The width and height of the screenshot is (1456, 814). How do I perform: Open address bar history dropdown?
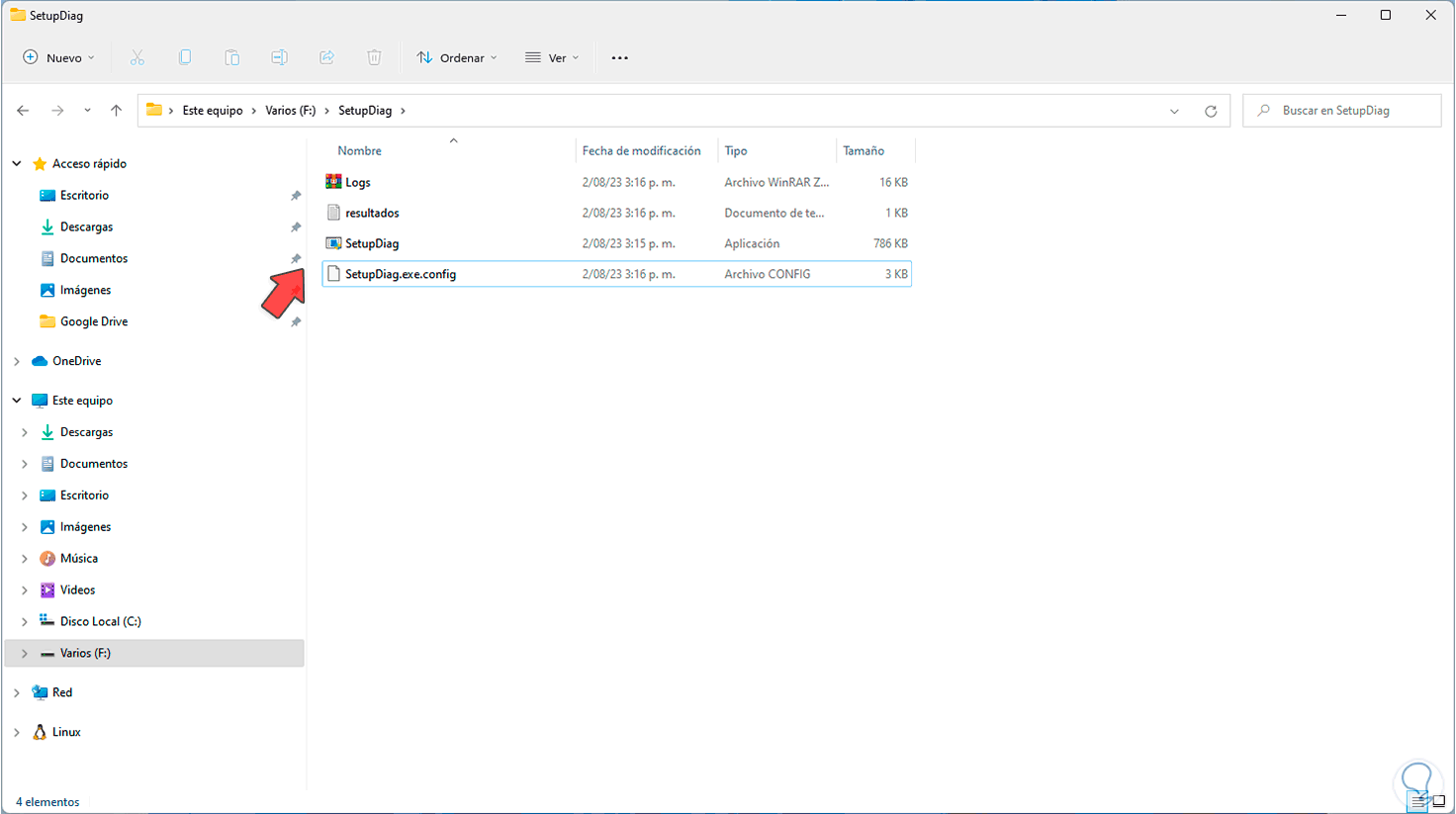1174,111
